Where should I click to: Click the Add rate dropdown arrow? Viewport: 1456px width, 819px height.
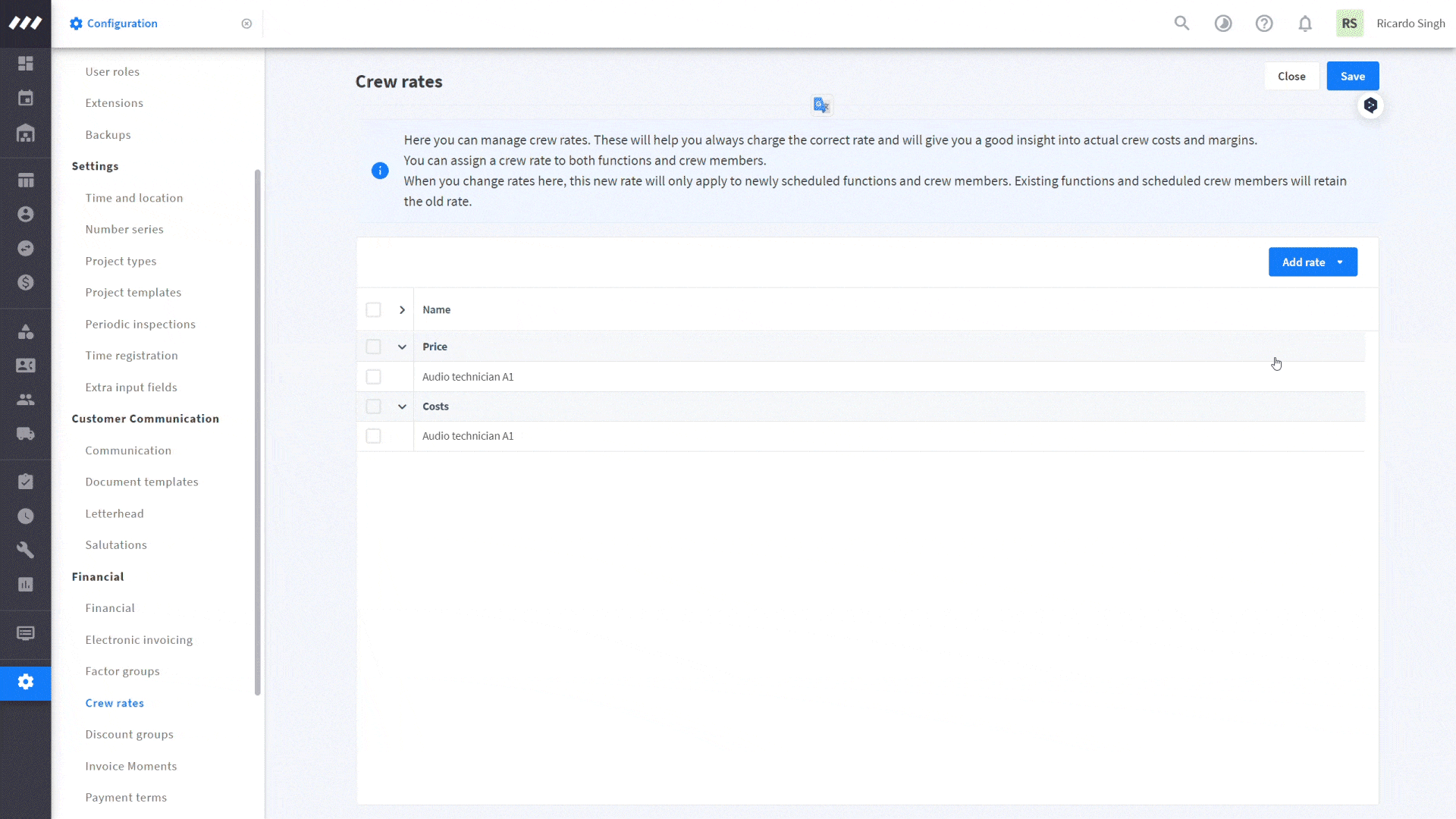[x=1339, y=262]
